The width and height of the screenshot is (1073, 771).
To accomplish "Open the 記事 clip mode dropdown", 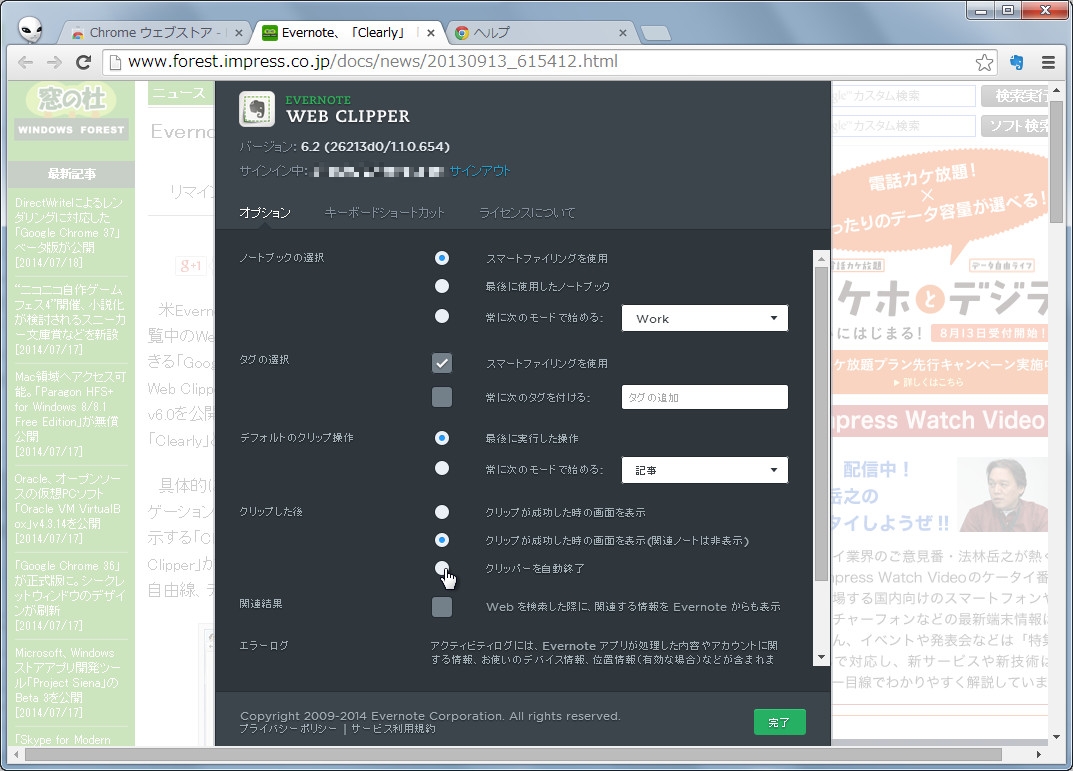I will point(704,469).
